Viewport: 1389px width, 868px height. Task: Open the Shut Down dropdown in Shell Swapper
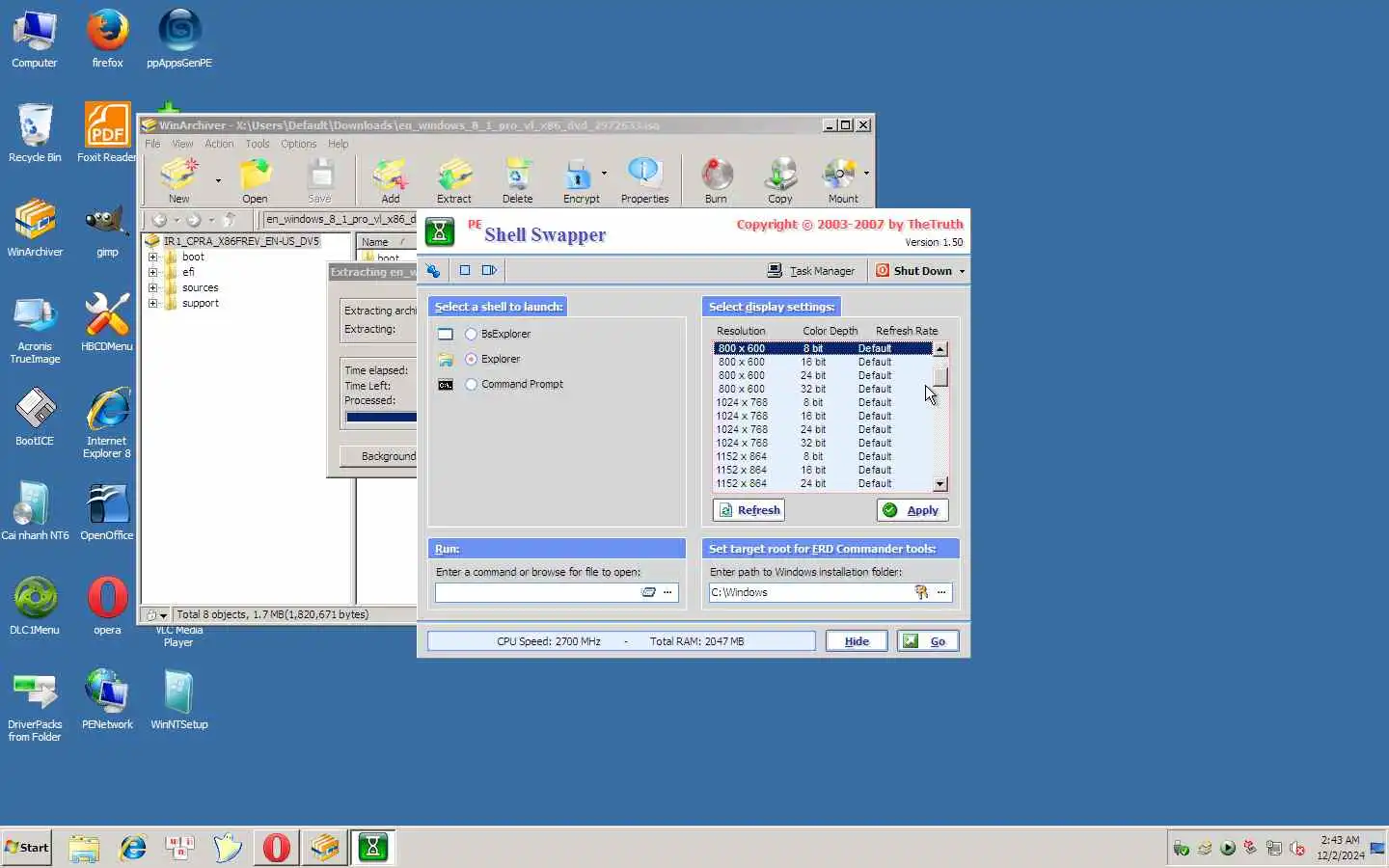click(962, 271)
